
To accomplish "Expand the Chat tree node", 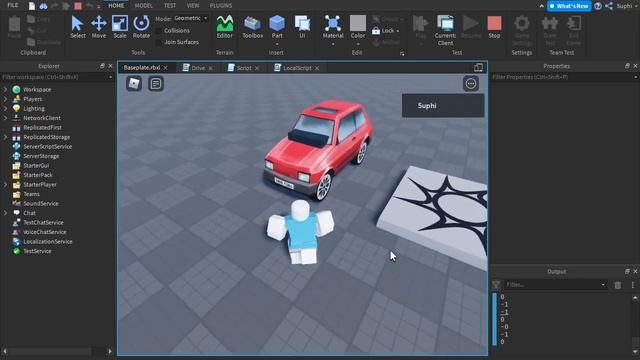I will (6, 213).
